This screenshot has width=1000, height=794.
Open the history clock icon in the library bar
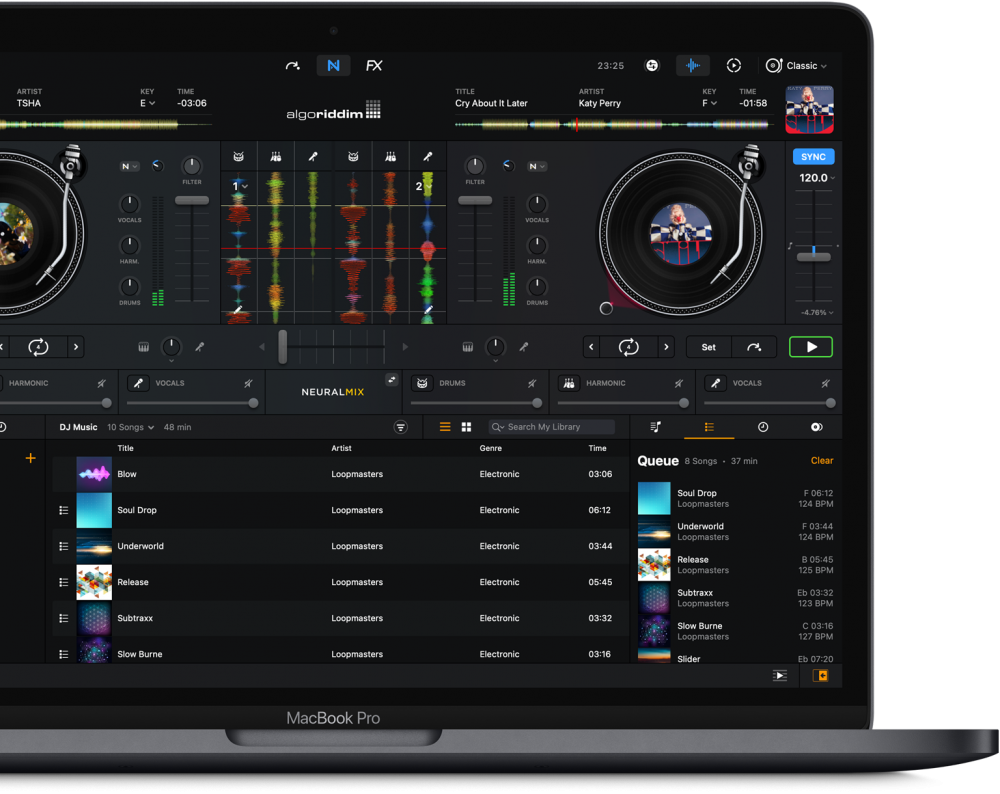762,427
